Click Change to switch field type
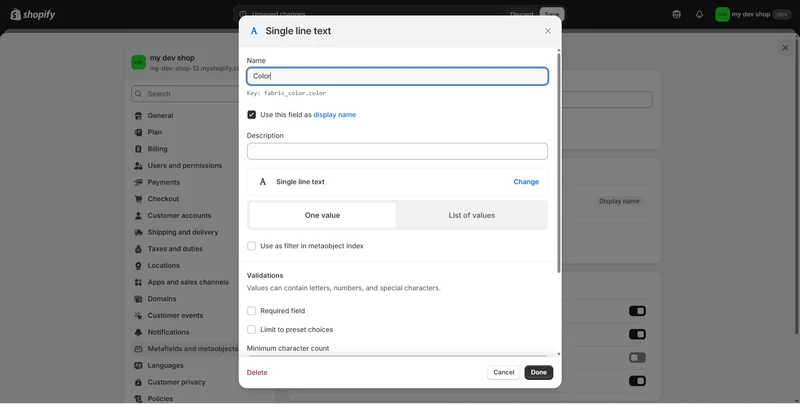800x404 pixels. tap(526, 182)
